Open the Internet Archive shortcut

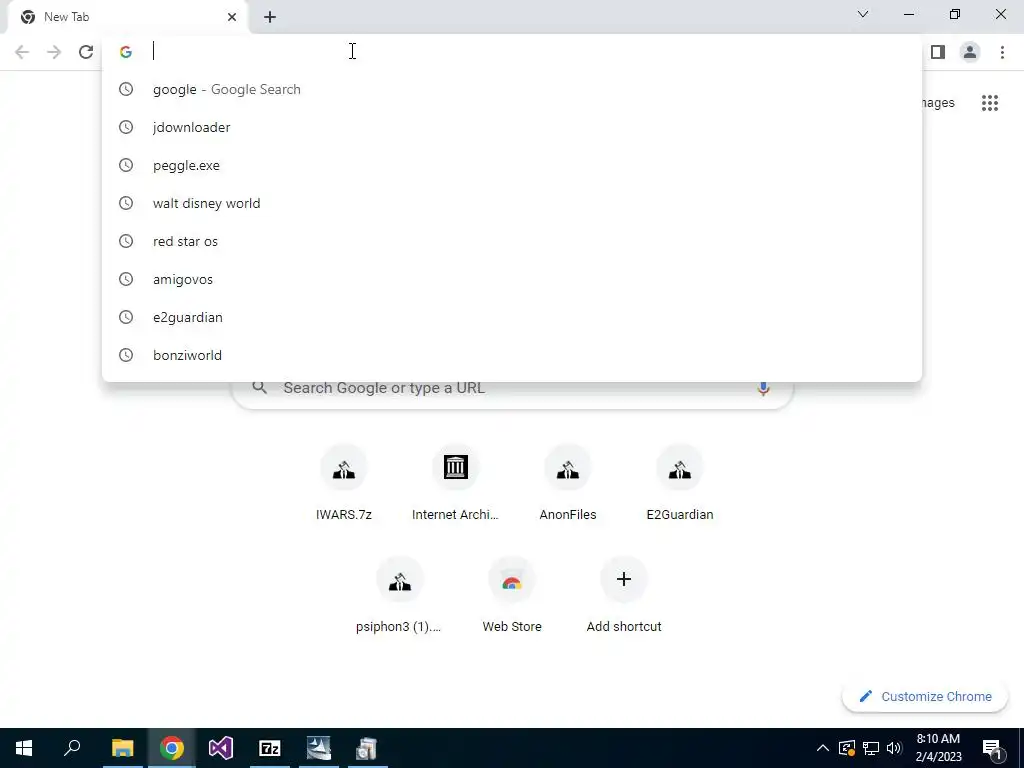point(455,483)
